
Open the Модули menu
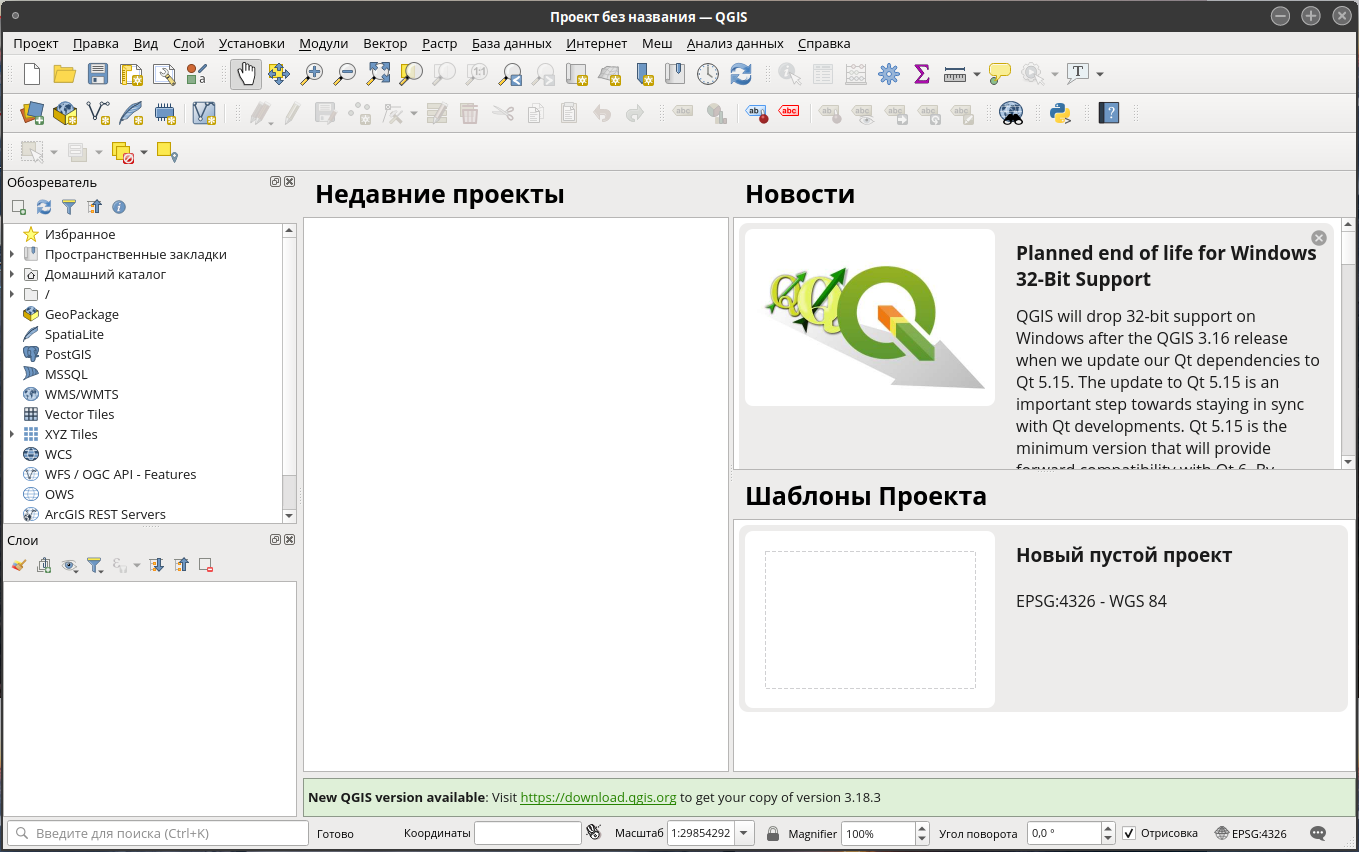tap(323, 43)
